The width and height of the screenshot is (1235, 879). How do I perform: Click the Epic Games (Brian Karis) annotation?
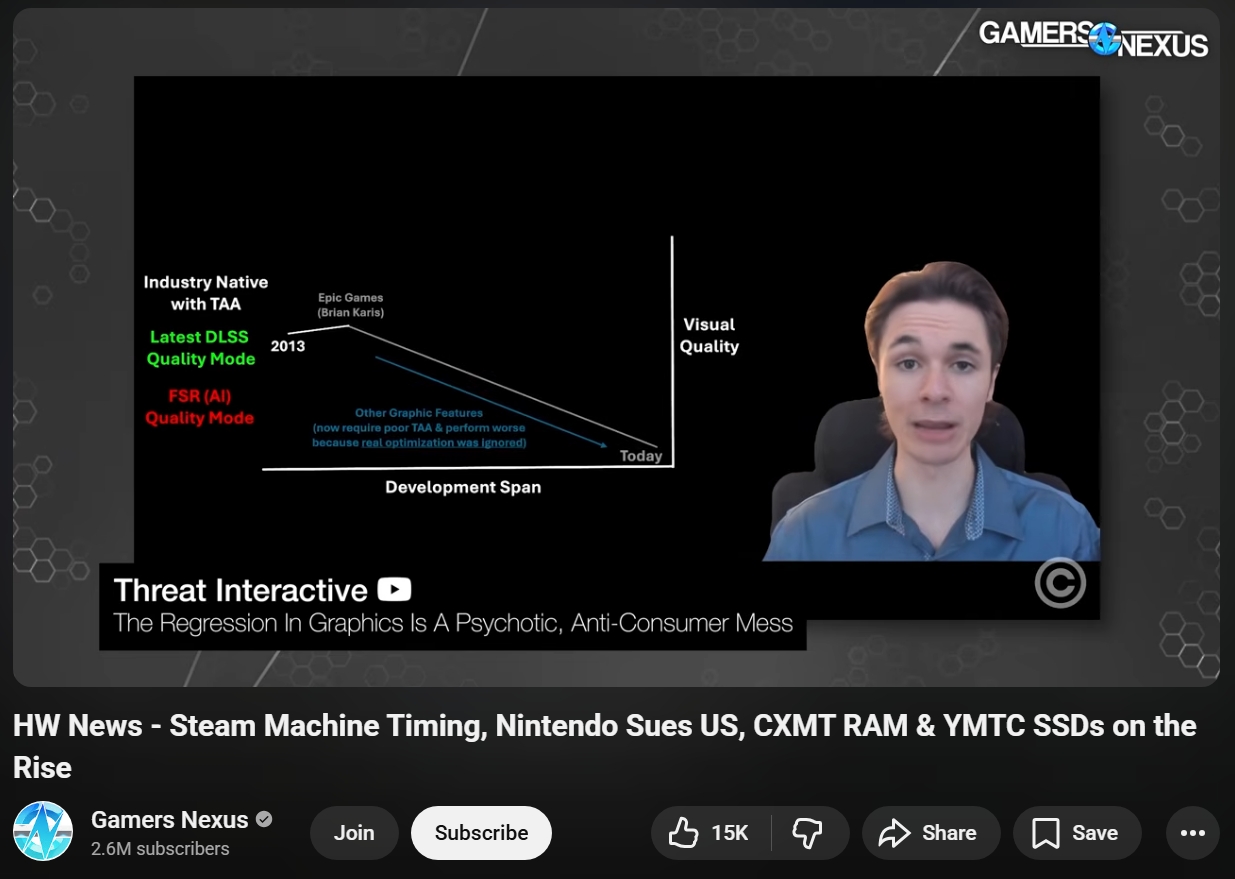coord(350,305)
